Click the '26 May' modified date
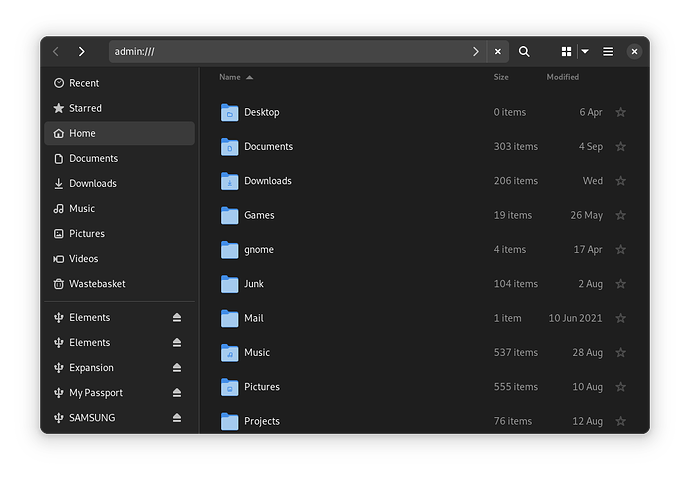This screenshot has width=690, height=478. 587,215
